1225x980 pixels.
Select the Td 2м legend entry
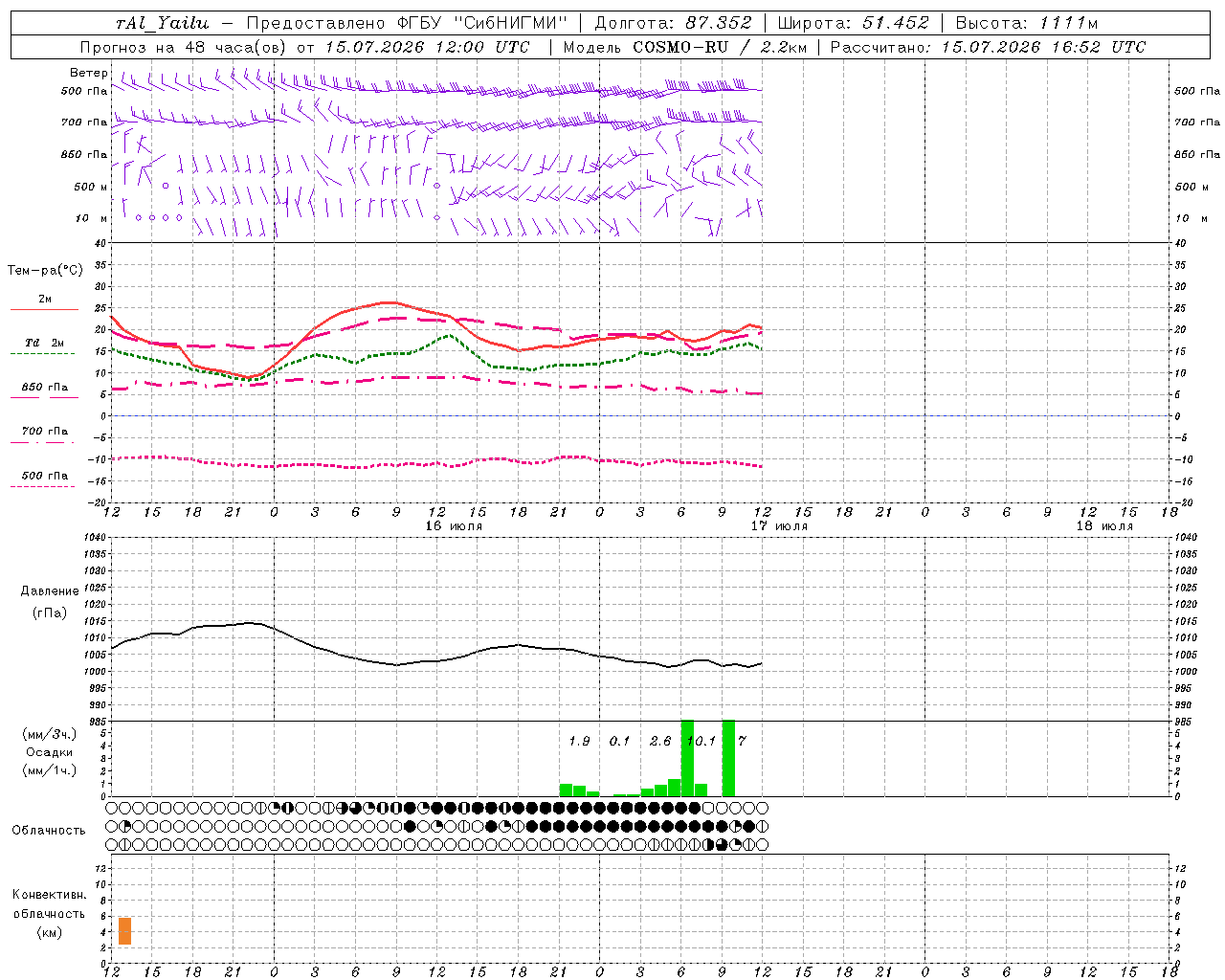coord(44,344)
